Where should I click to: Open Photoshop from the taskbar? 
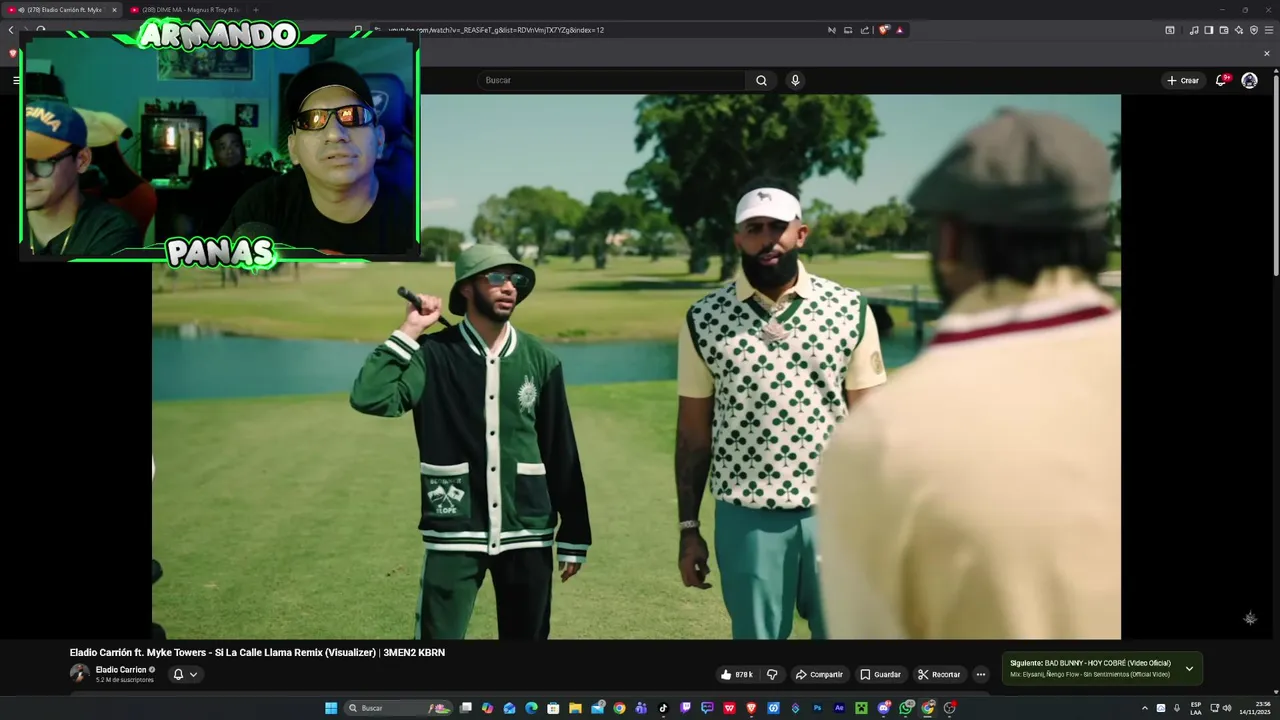(817, 708)
